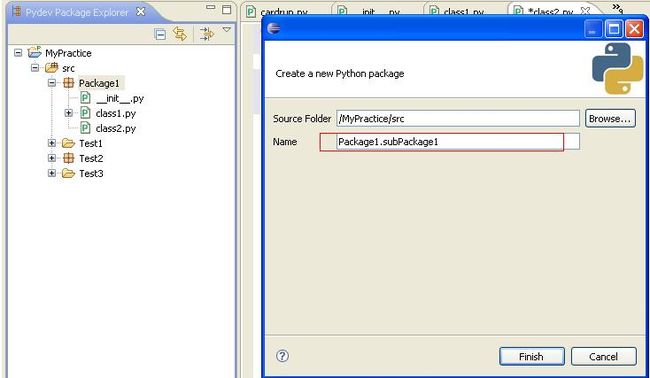This screenshot has height=378, width=650.
Task: Expand the class1.py node
Action: click(69, 113)
